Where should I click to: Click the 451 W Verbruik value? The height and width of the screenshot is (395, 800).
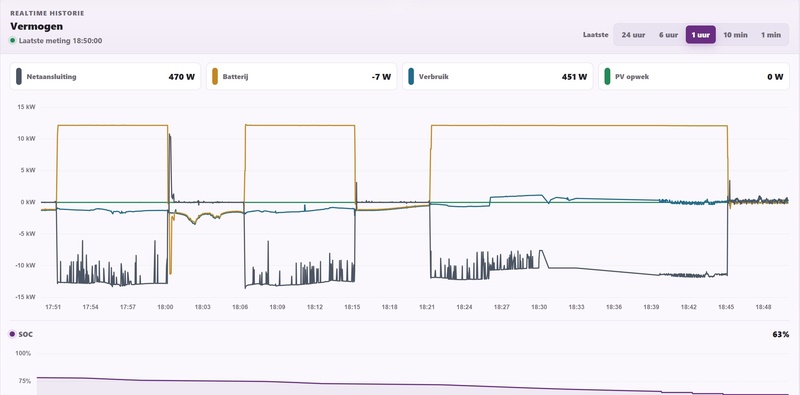click(574, 77)
